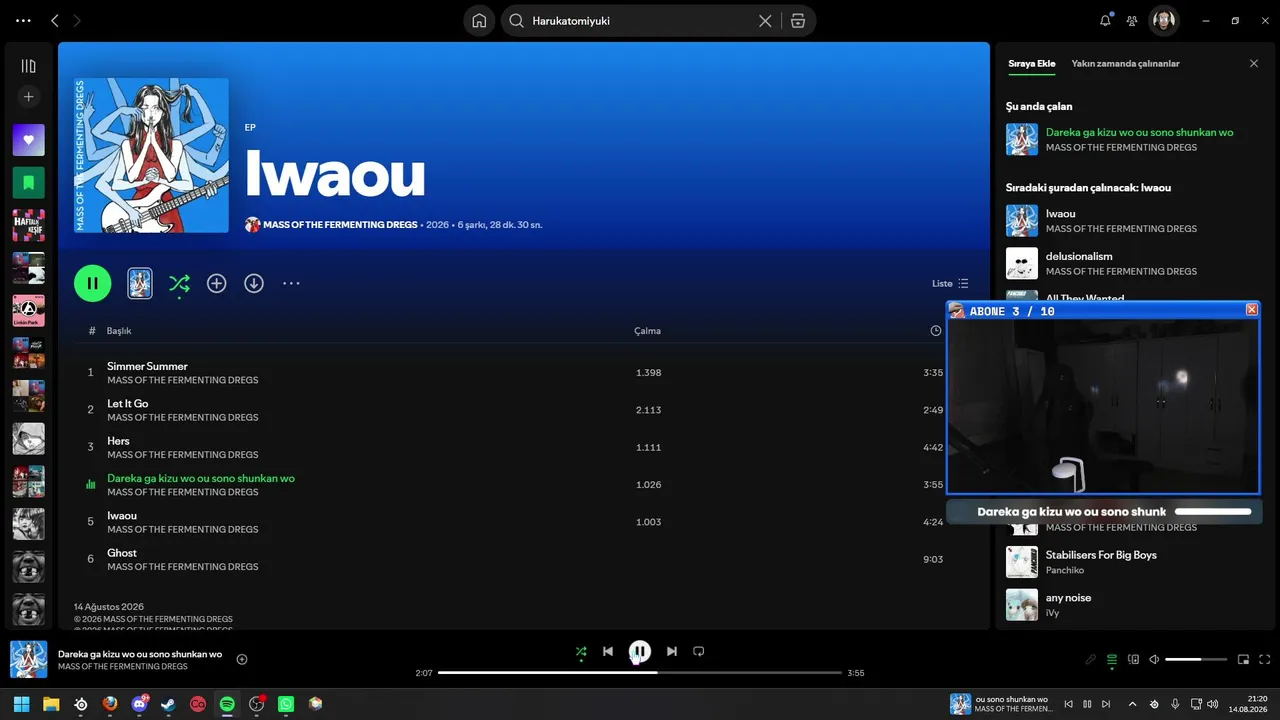
Task: Open Liked Songs heart playlist
Action: pos(28,140)
